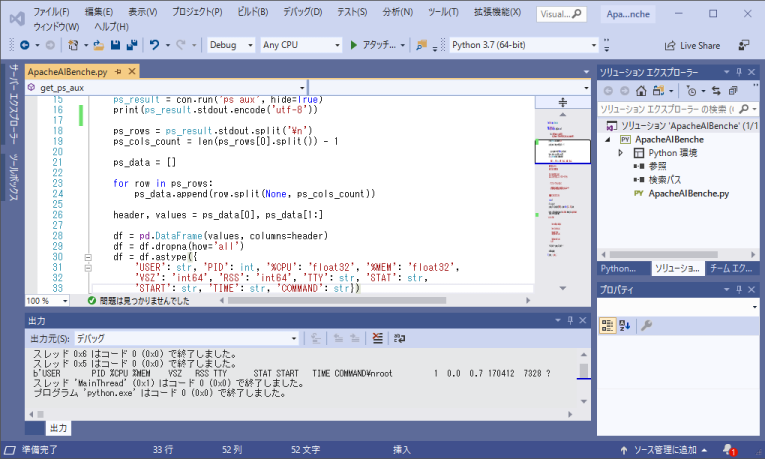Click the pending changes filter clock icon

click(691, 91)
